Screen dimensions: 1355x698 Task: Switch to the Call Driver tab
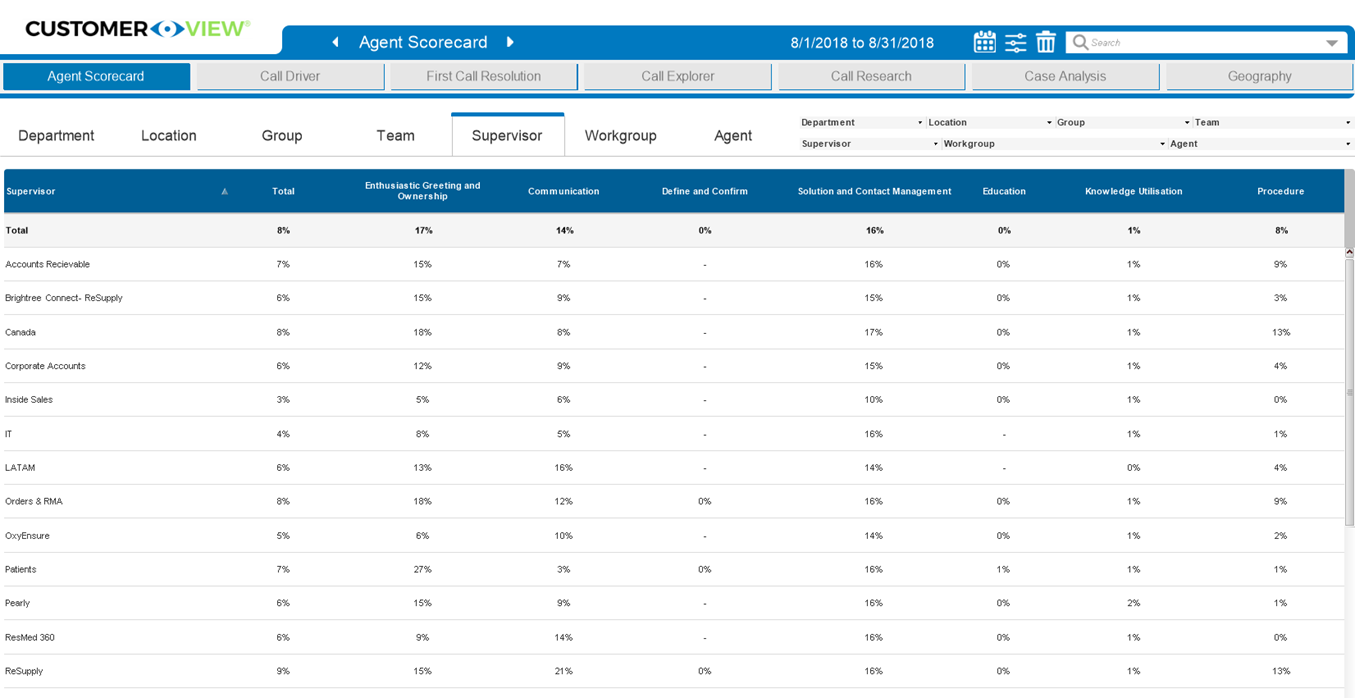point(290,76)
